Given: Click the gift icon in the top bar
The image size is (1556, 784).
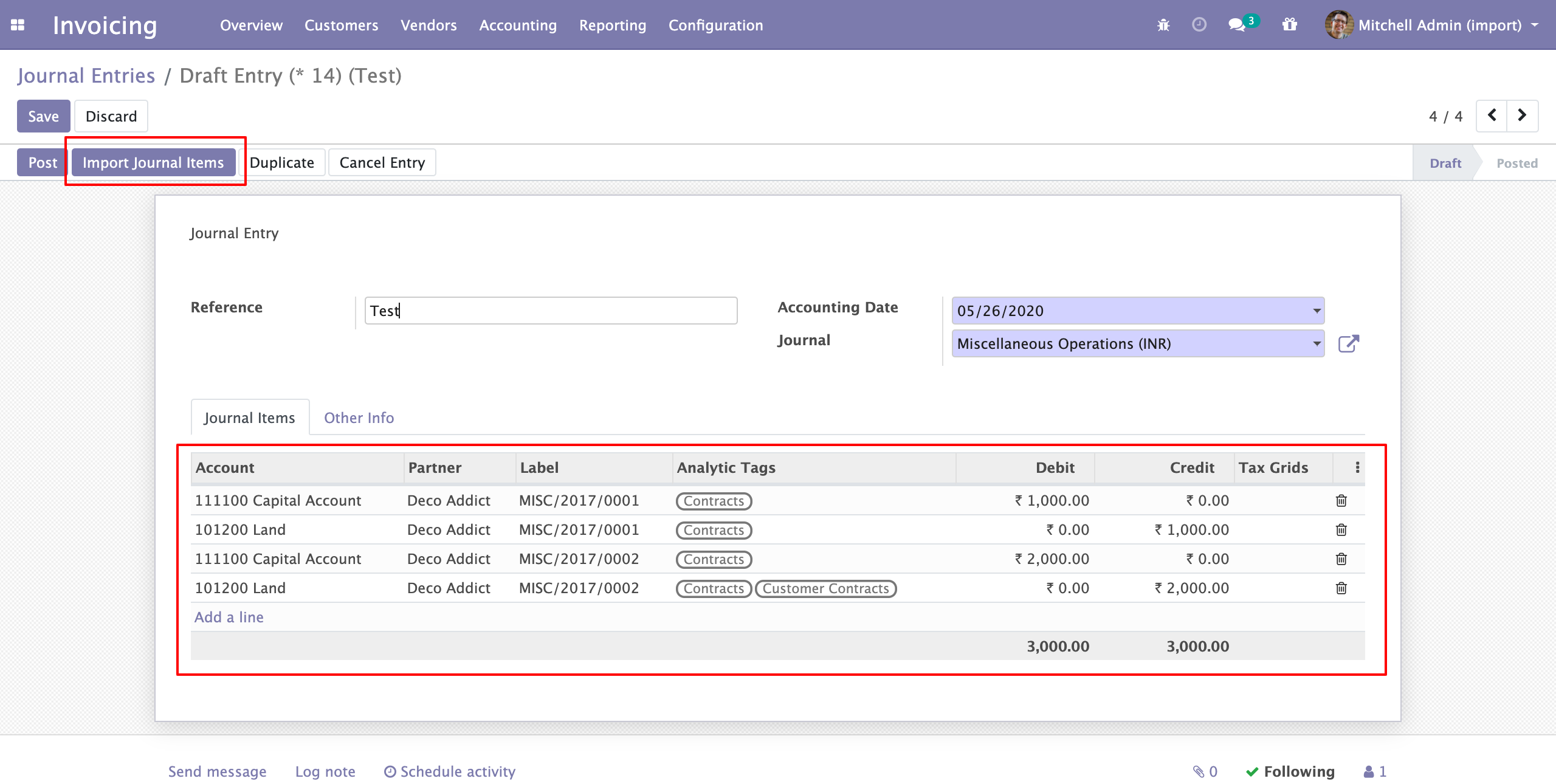Looking at the screenshot, I should coord(1289,25).
